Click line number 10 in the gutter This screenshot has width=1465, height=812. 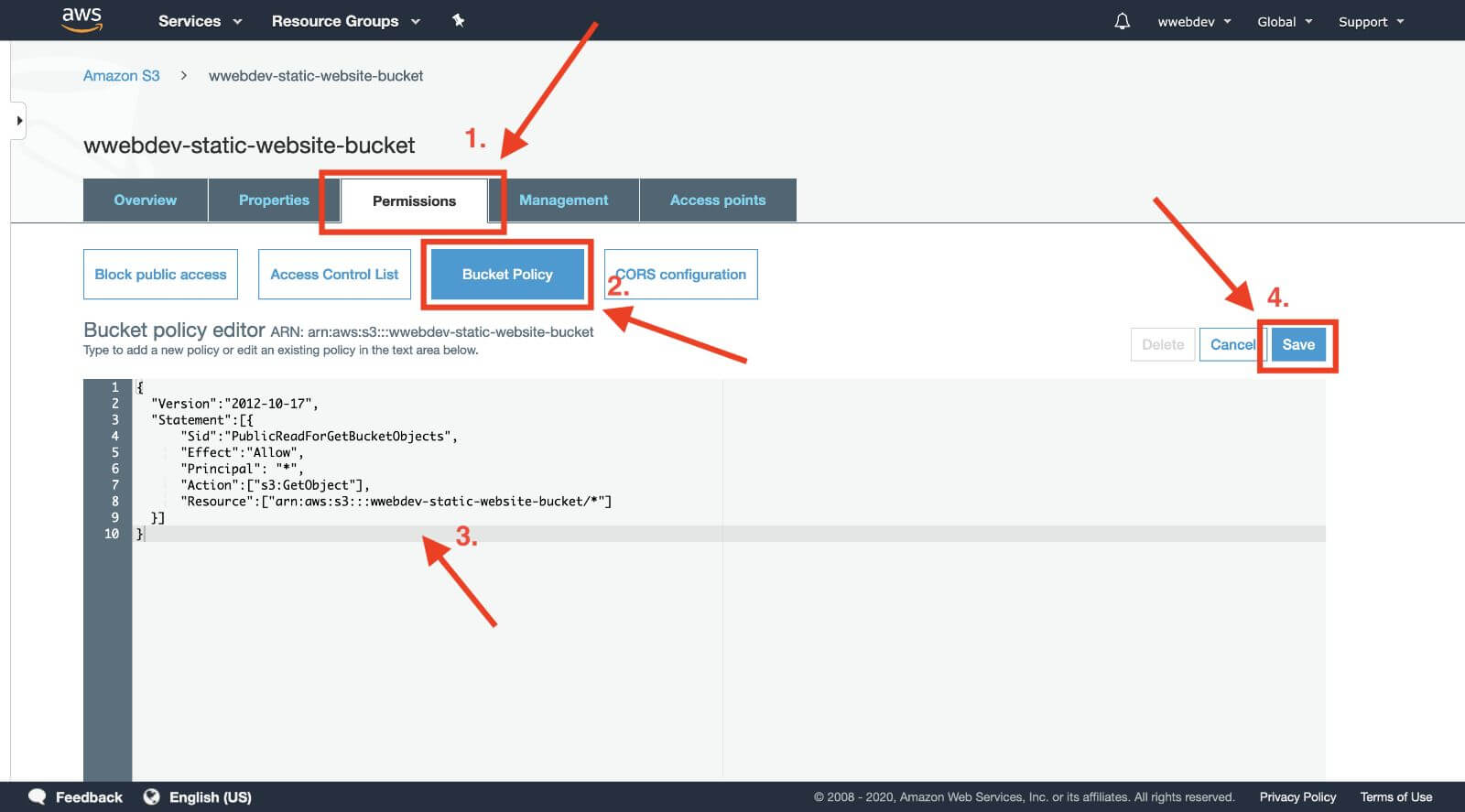(x=111, y=534)
